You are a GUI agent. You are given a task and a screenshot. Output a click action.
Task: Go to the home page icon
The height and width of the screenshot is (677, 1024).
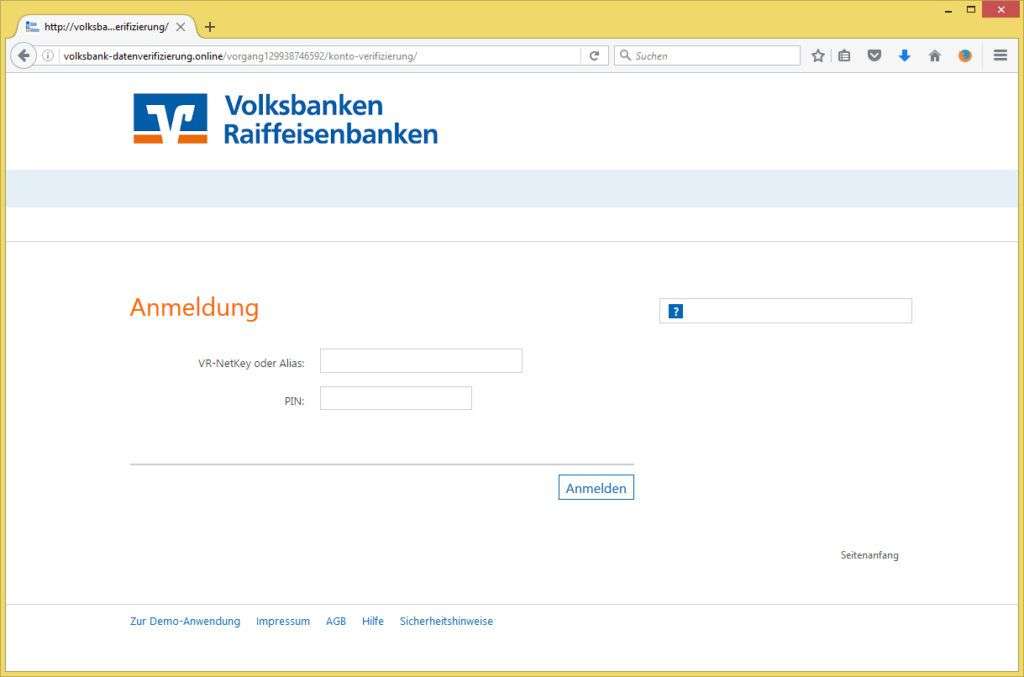click(x=935, y=55)
